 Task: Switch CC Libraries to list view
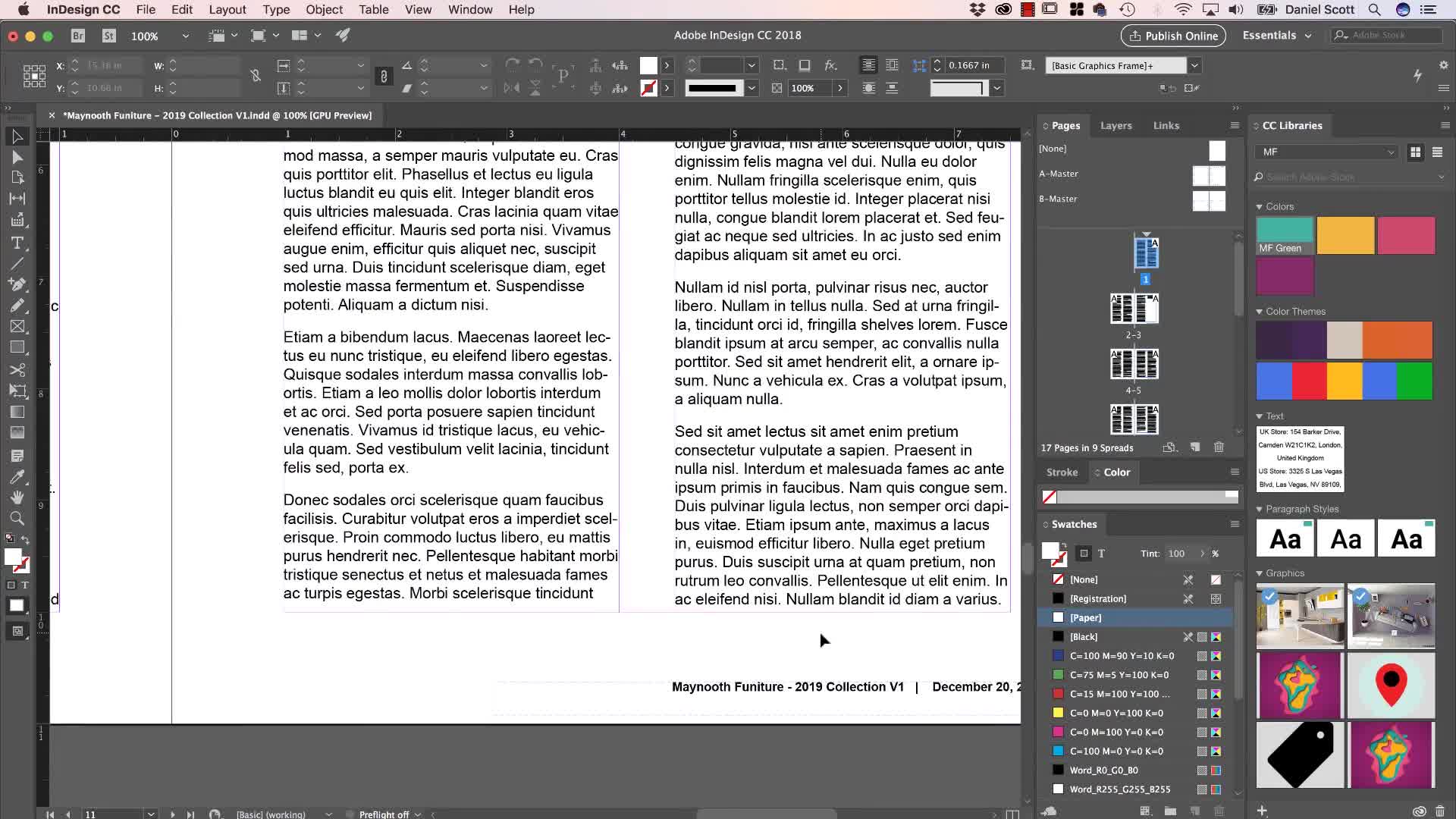(1437, 152)
